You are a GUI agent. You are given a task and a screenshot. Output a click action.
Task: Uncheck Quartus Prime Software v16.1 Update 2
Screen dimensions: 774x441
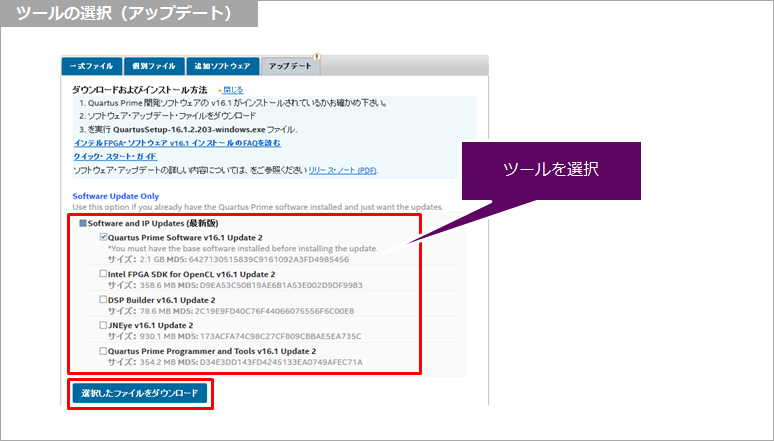tap(103, 237)
